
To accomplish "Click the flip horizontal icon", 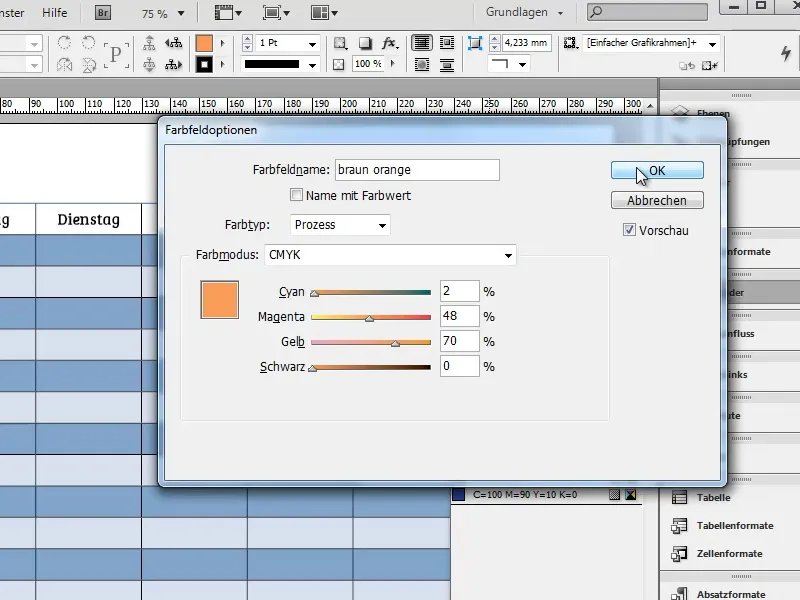I will tap(64, 65).
